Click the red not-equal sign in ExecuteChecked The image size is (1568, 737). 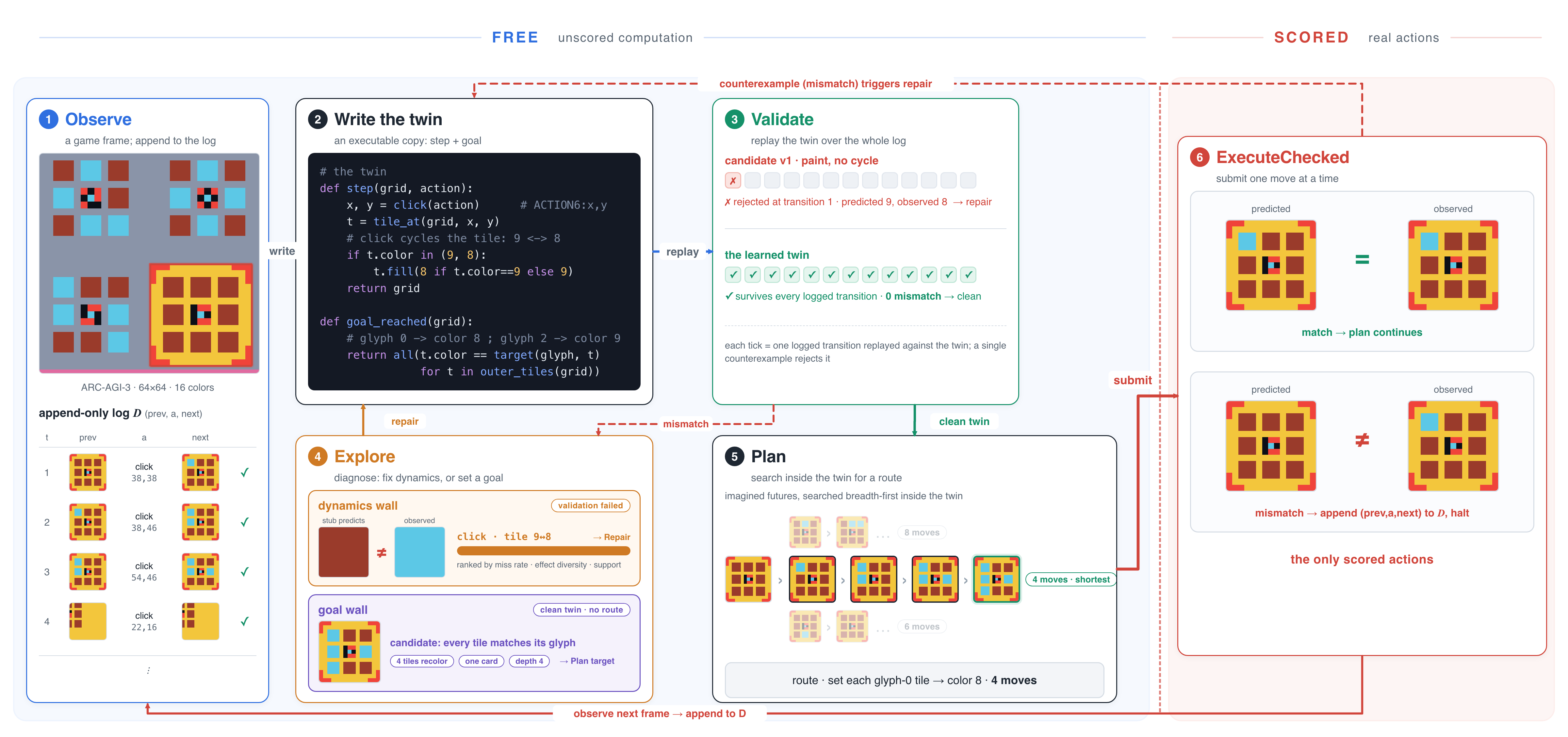1362,440
